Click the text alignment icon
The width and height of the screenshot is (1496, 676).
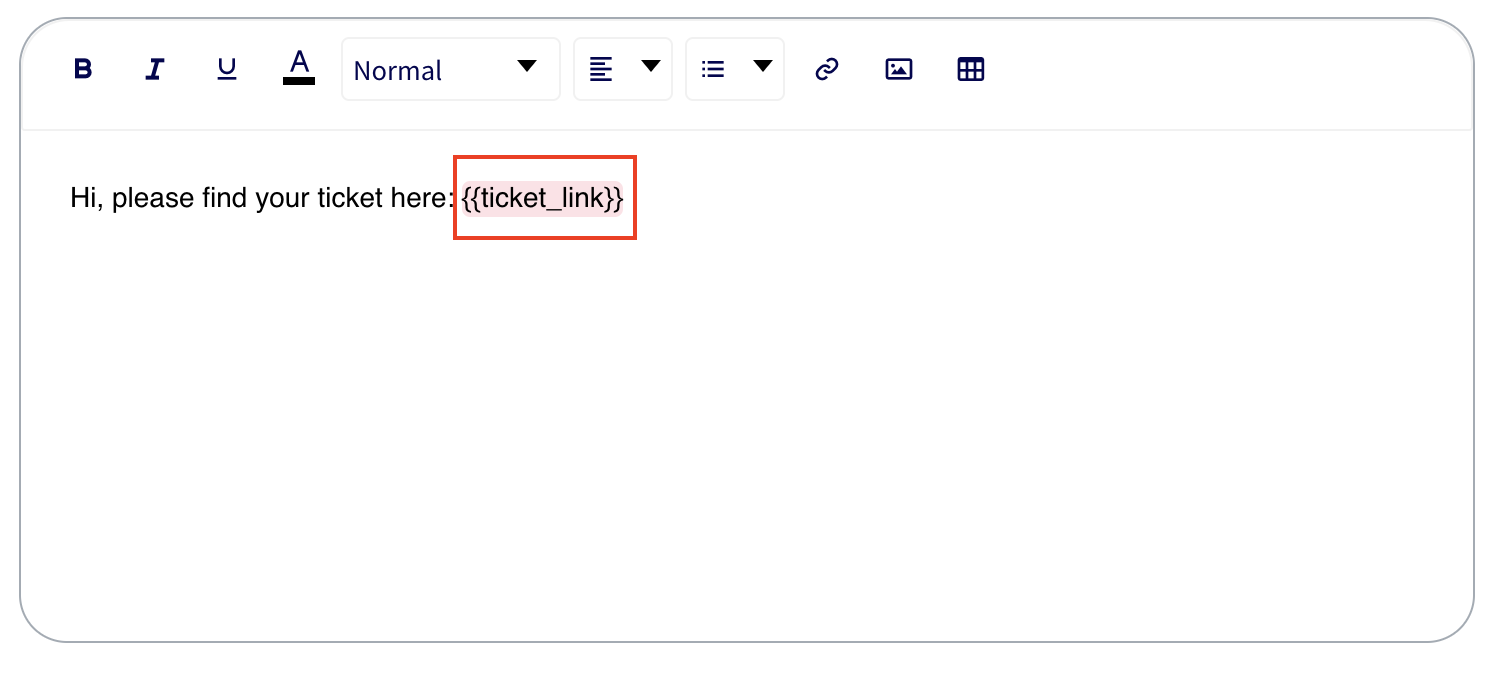tap(600, 69)
